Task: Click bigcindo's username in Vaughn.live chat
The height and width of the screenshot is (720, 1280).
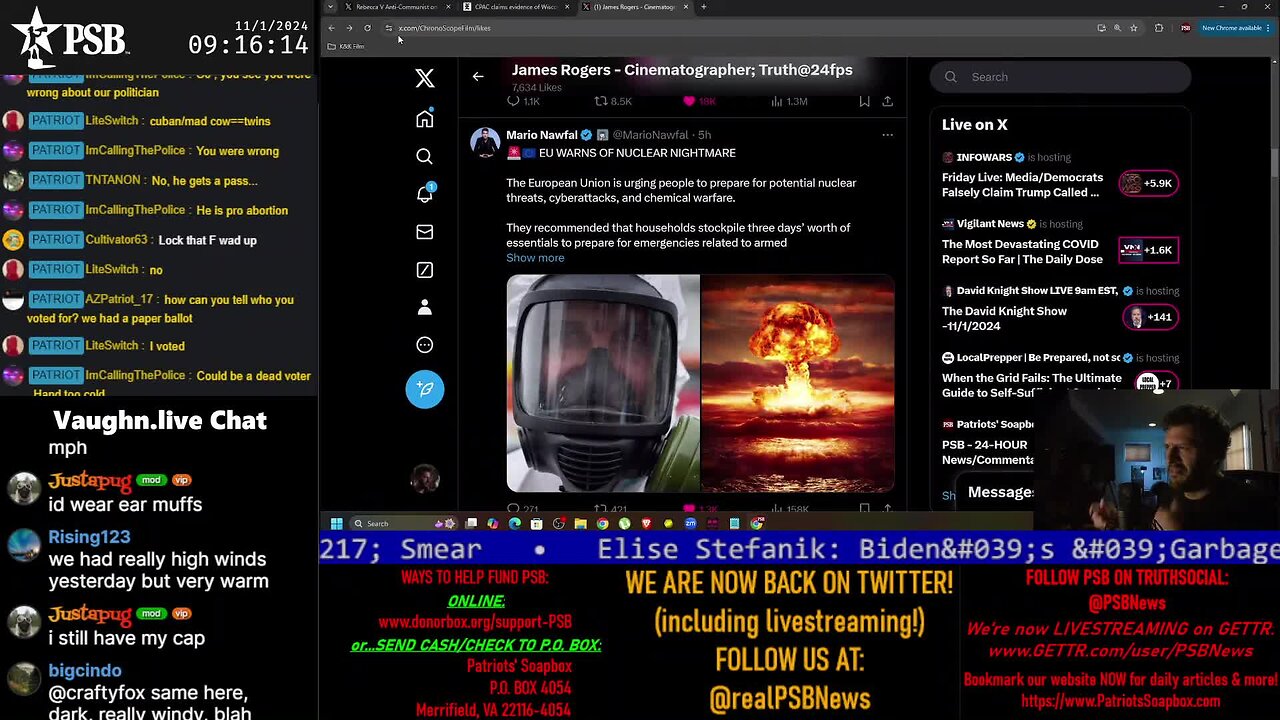Action: click(85, 671)
